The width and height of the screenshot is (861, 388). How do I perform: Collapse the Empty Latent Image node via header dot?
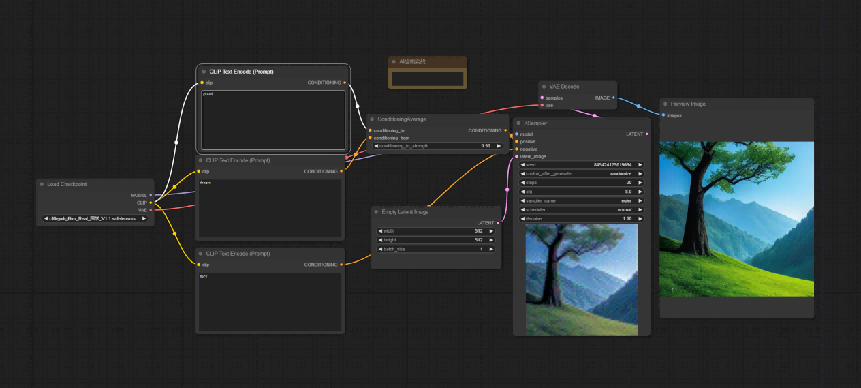[x=377, y=212]
